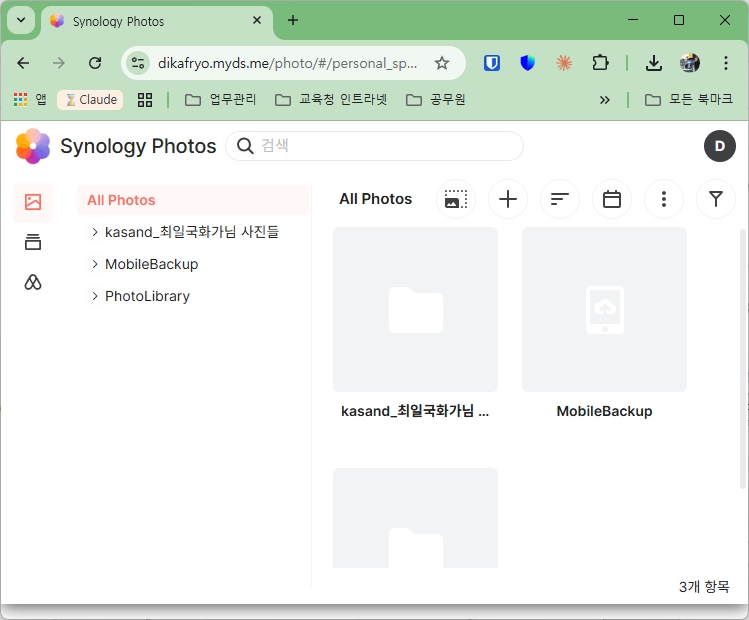
Task: Open the tab search dropdown arrow
Action: click(21, 20)
